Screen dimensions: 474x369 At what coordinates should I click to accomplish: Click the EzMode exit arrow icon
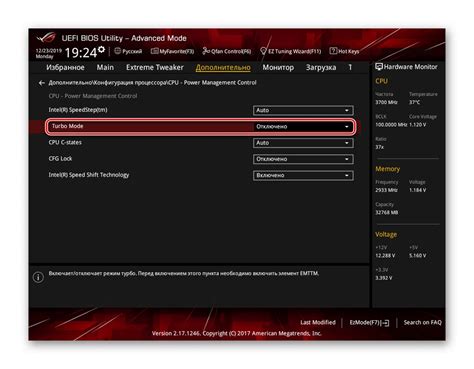tap(385, 323)
